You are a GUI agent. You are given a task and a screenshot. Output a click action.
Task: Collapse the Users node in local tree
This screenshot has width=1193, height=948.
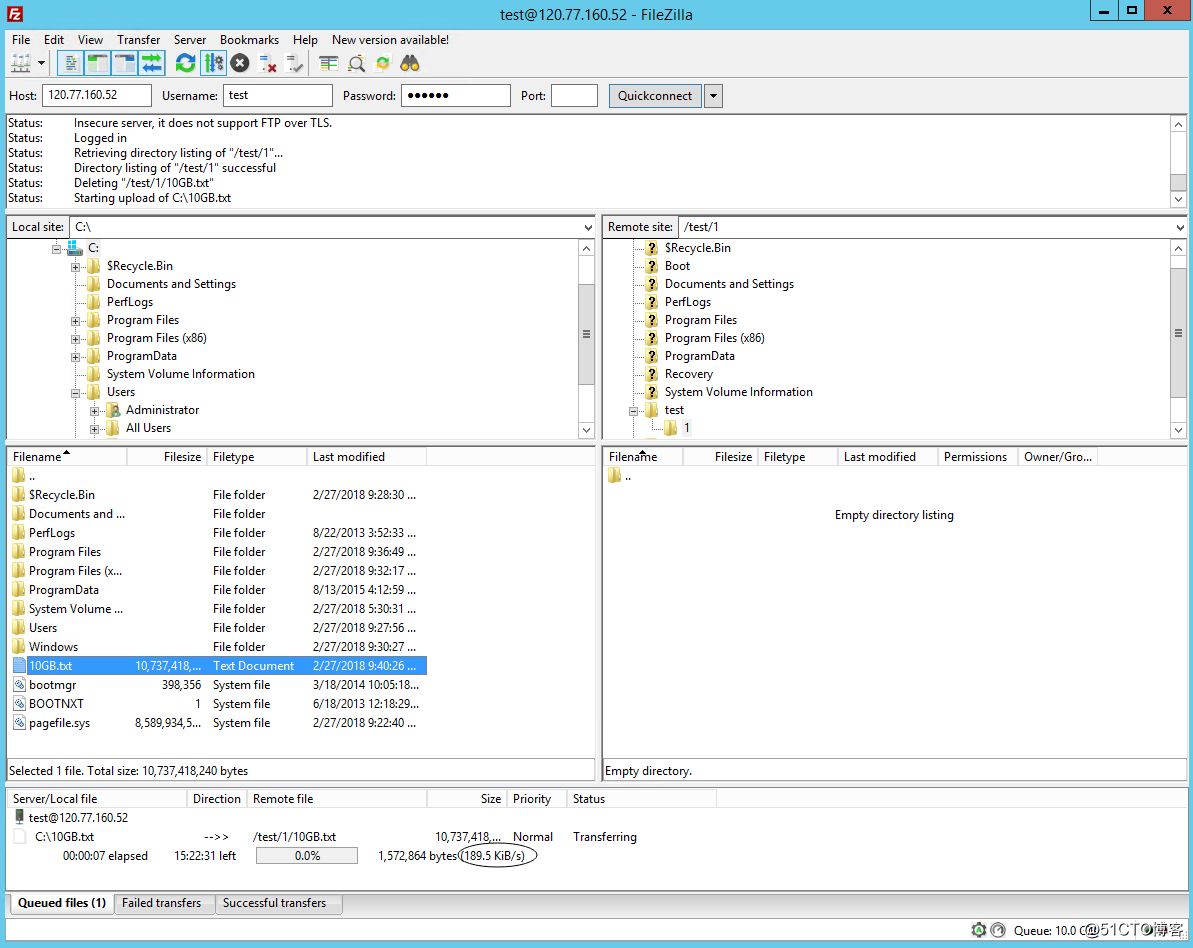[75, 393]
